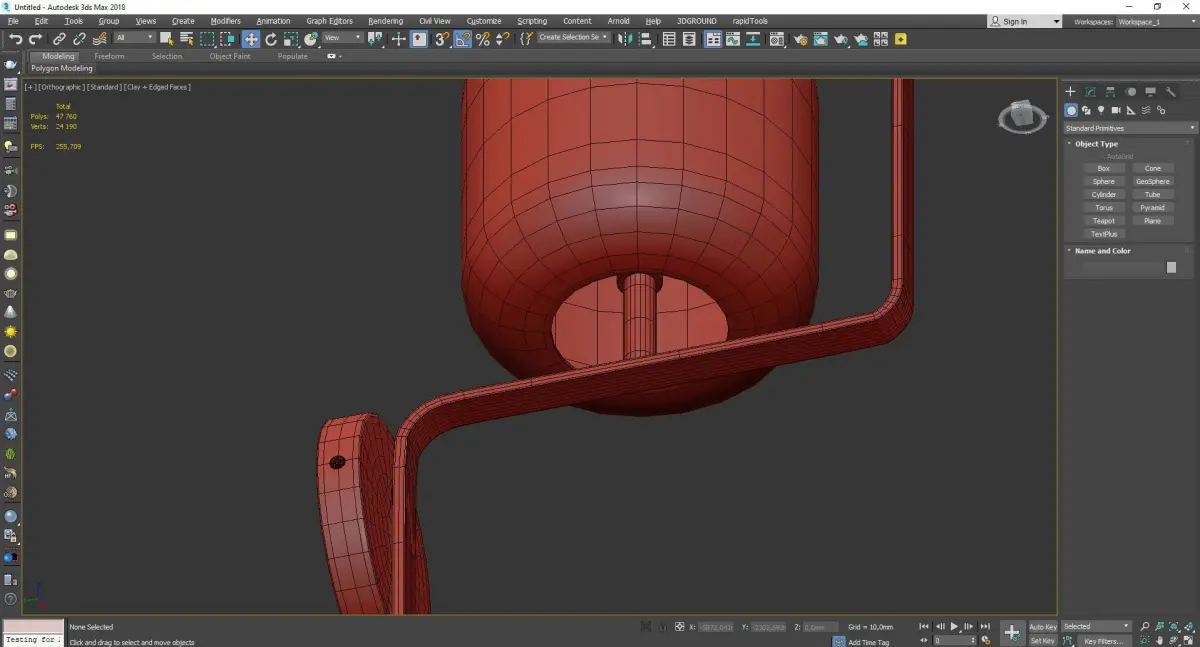Open the Utilities wrench panel
Image resolution: width=1200 pixels, height=647 pixels.
(1170, 92)
